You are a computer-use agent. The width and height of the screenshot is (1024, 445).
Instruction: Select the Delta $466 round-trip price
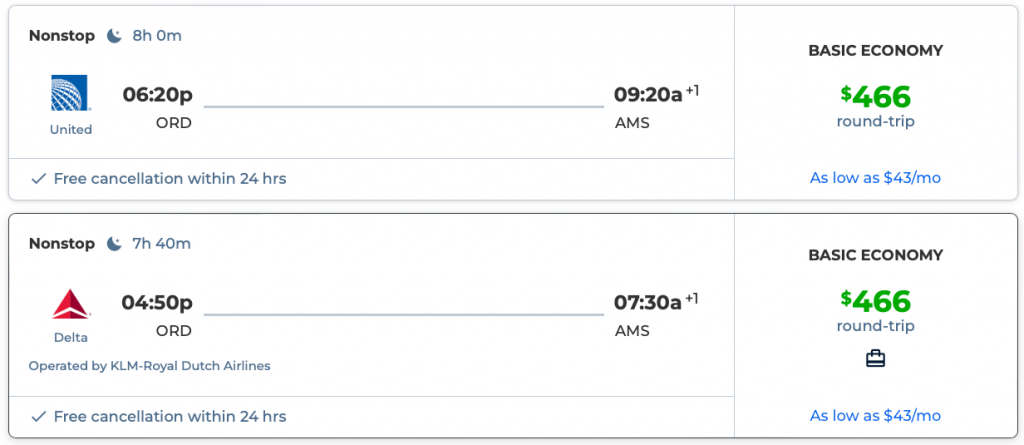coord(875,301)
